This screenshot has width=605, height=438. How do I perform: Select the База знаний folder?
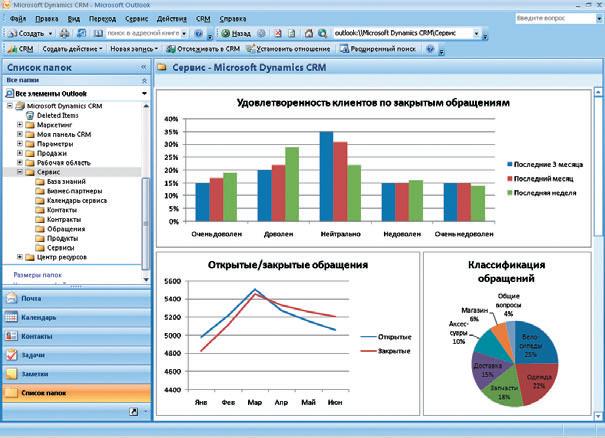(x=66, y=181)
